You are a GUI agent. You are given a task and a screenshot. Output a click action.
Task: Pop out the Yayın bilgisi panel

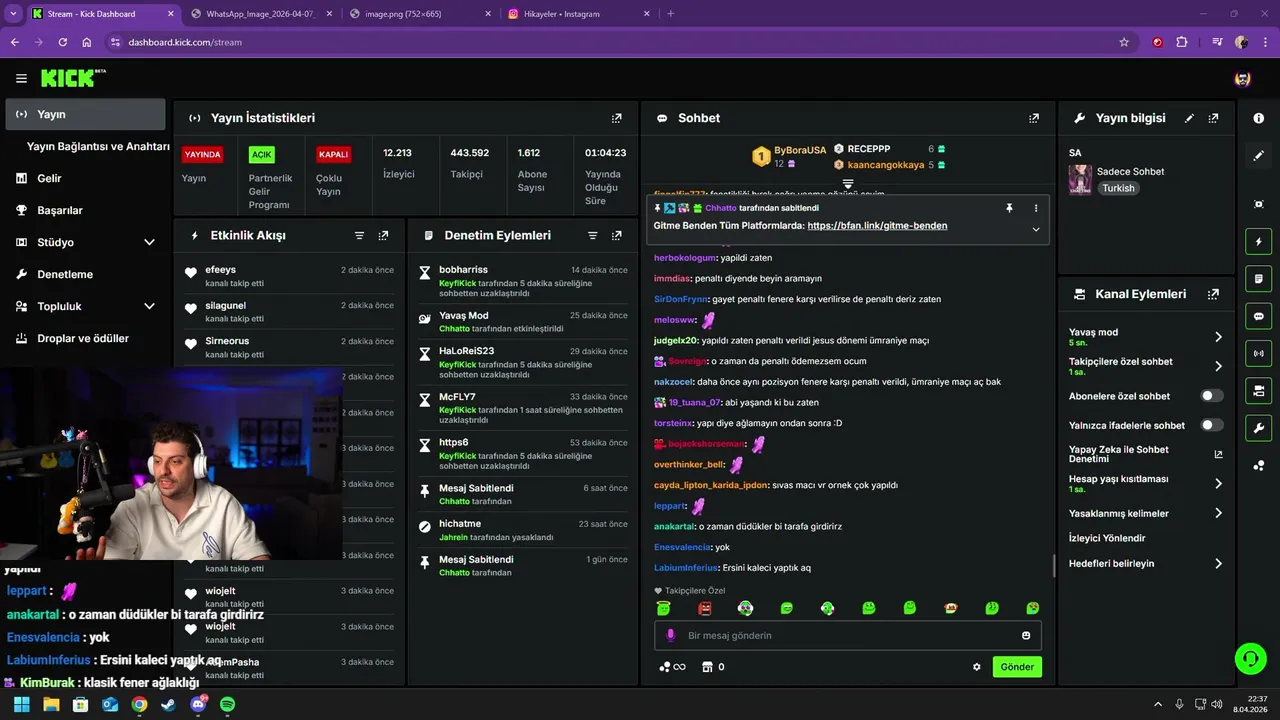coord(1213,118)
